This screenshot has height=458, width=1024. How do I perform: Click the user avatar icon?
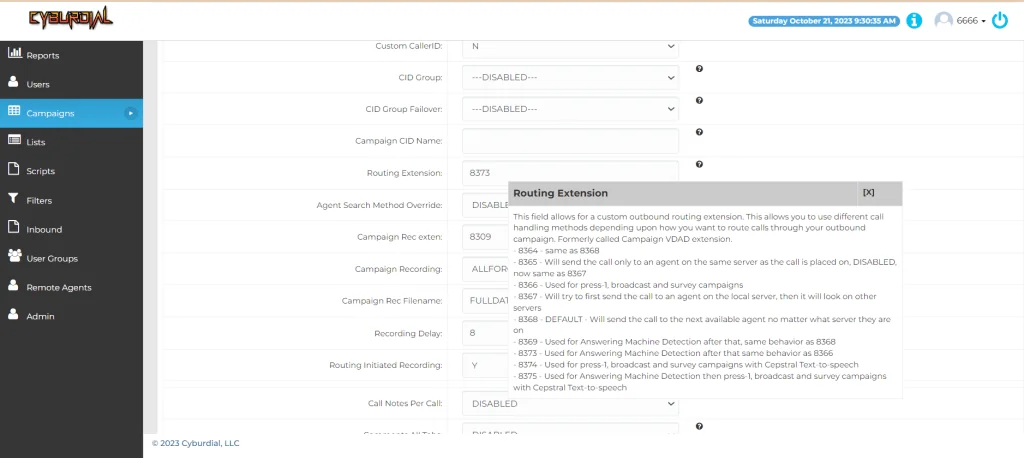tap(943, 21)
